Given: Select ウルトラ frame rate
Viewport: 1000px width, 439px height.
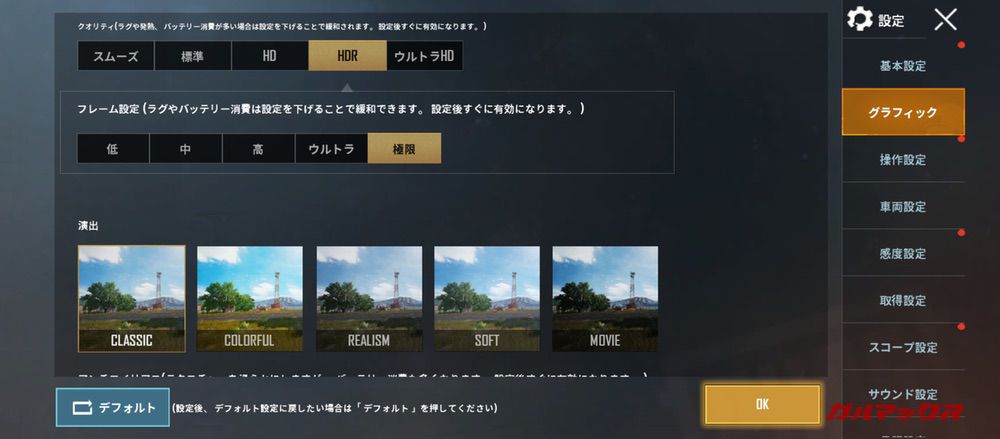Looking at the screenshot, I should tap(331, 148).
